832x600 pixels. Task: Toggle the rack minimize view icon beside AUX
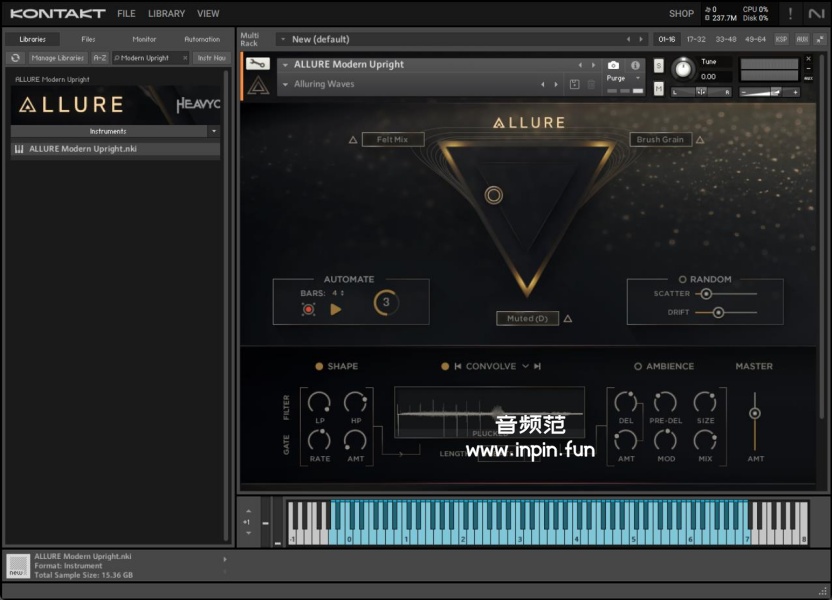[x=820, y=39]
